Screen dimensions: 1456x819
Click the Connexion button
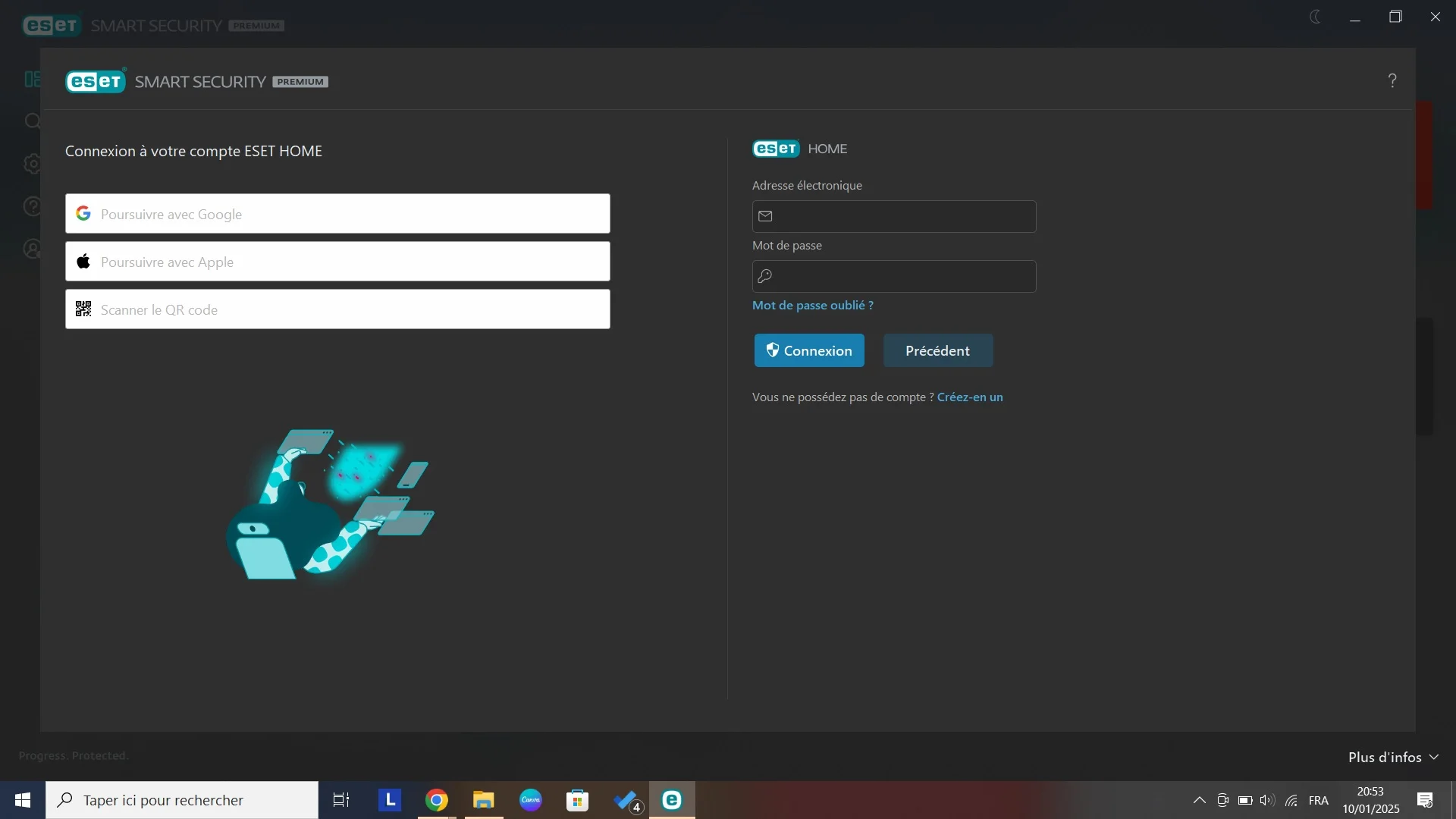click(x=809, y=351)
